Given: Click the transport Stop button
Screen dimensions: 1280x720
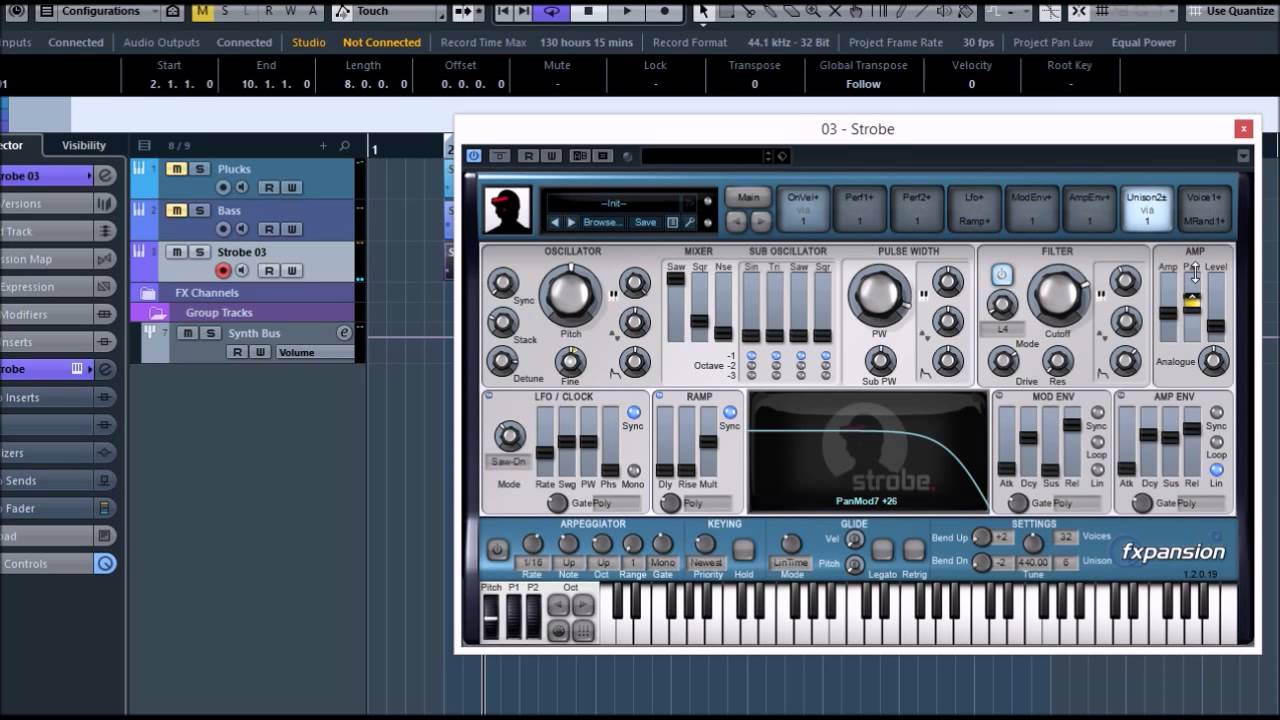Looking at the screenshot, I should (x=589, y=11).
